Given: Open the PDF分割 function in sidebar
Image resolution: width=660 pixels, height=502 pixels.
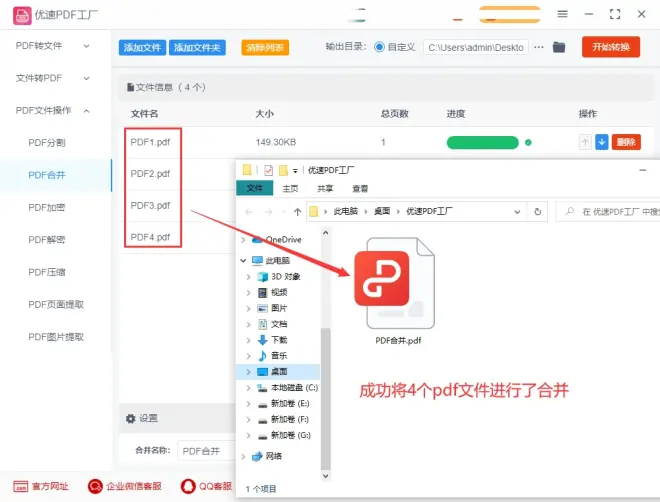Looking at the screenshot, I should click(x=47, y=143).
